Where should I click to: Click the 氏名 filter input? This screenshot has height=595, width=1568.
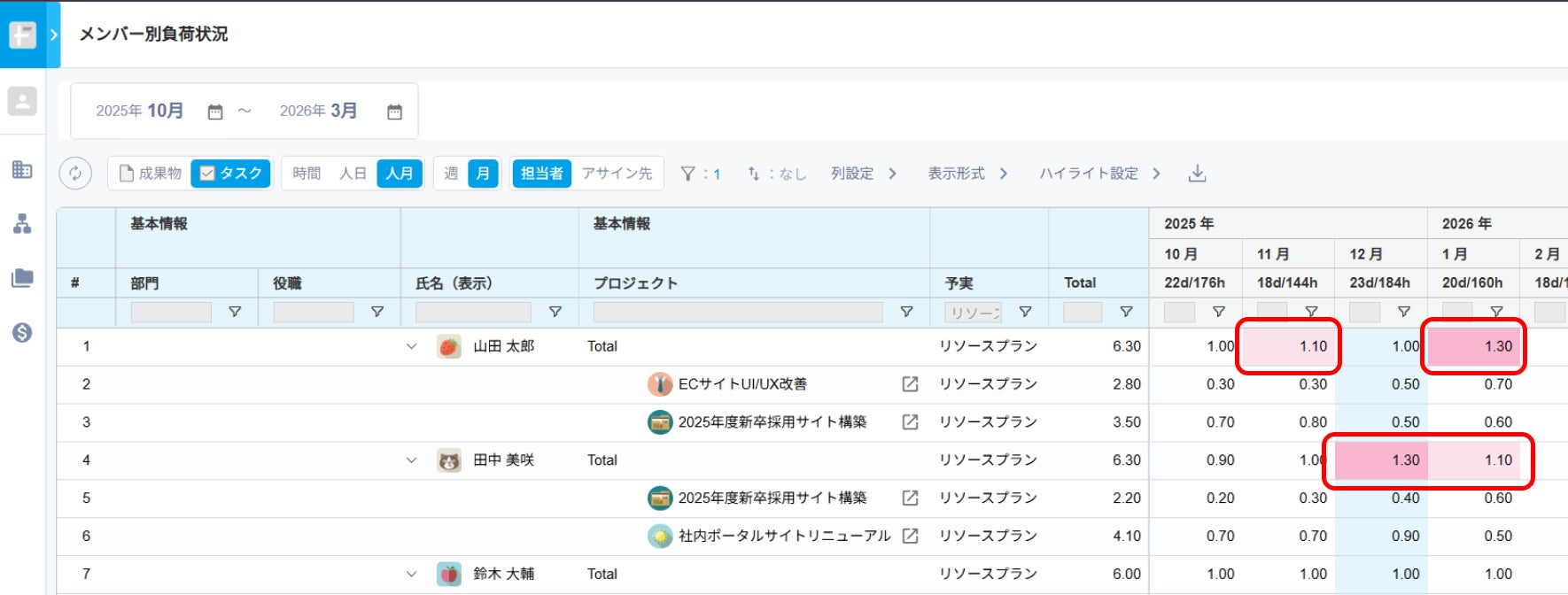[x=473, y=312]
